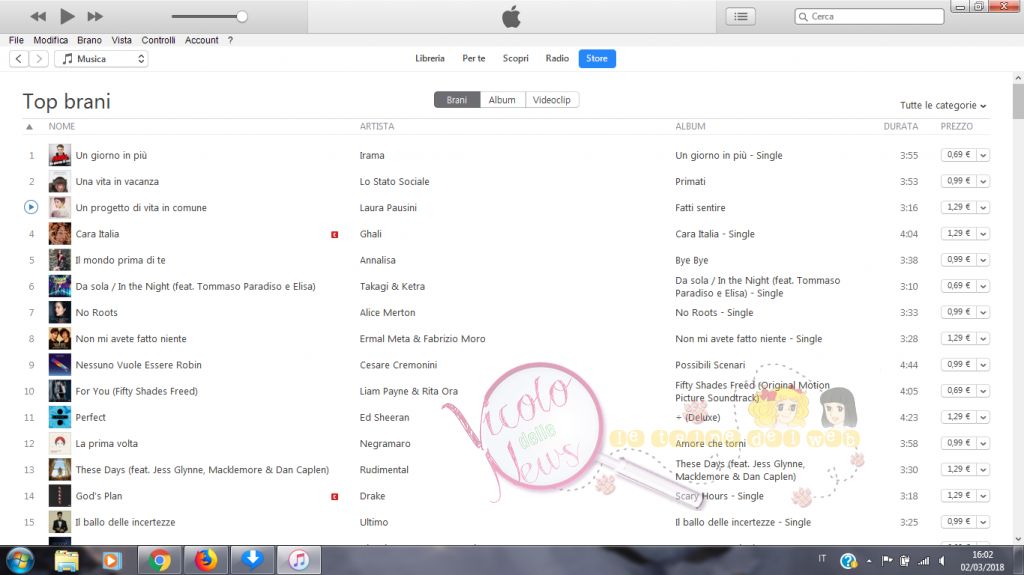This screenshot has width=1024, height=575.
Task: Switch to the Radio tab
Action: coord(557,59)
